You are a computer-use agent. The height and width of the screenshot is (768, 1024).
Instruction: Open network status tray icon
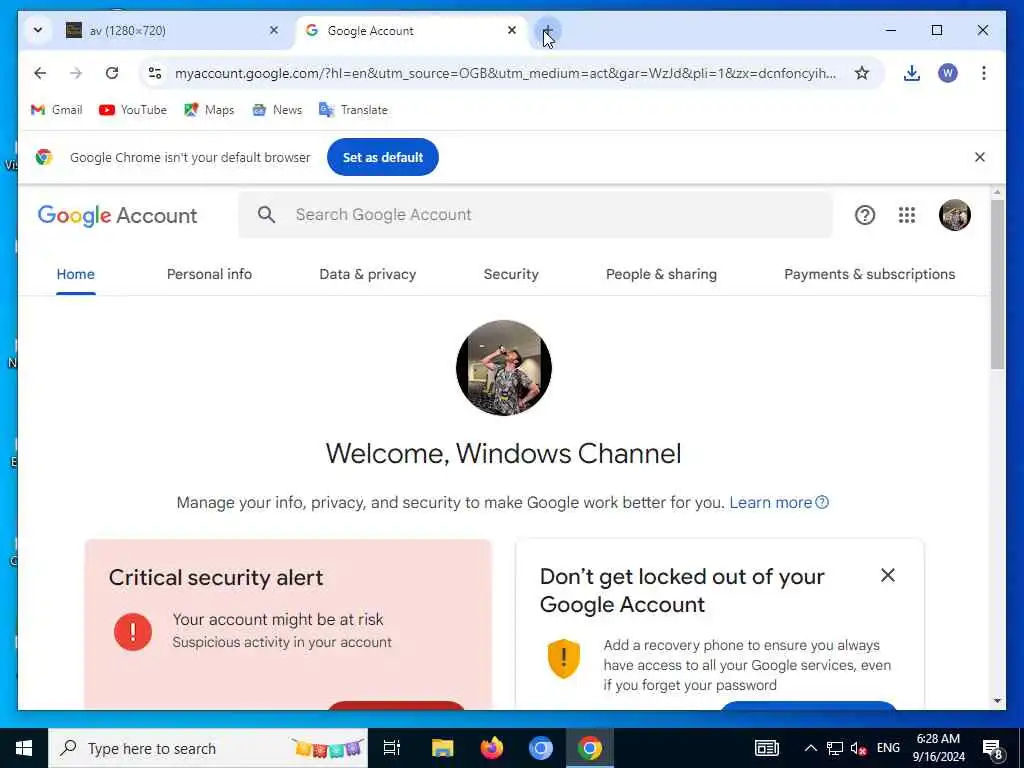coord(835,748)
